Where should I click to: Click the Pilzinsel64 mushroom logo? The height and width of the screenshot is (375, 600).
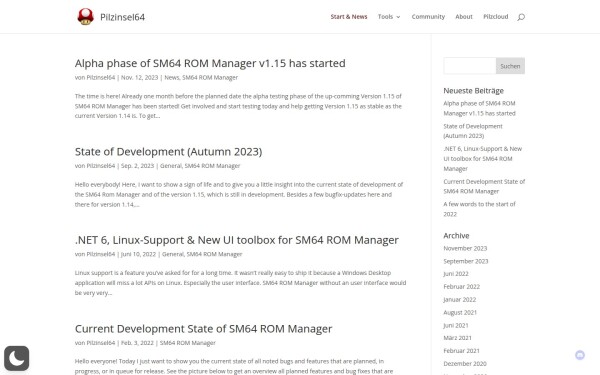[x=85, y=17]
